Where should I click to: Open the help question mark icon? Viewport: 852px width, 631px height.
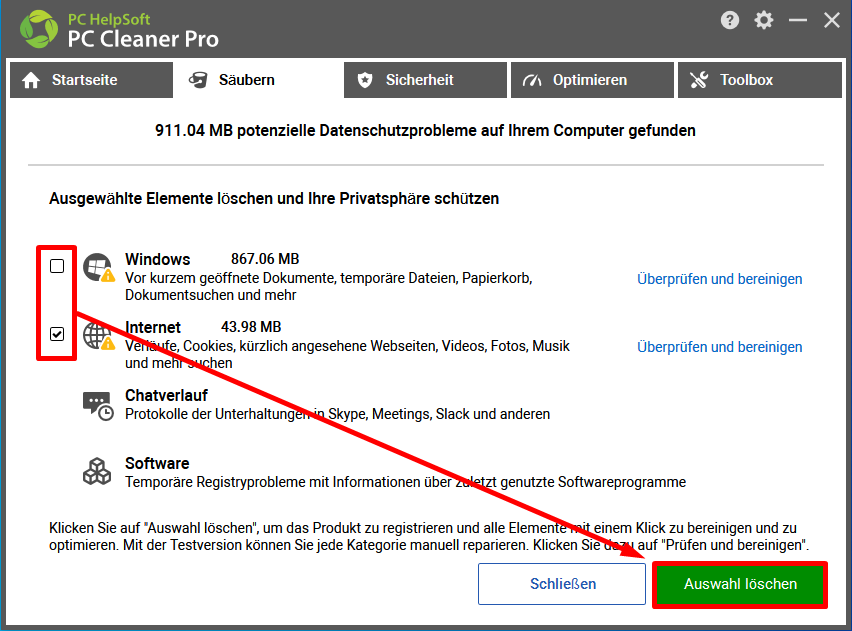730,21
